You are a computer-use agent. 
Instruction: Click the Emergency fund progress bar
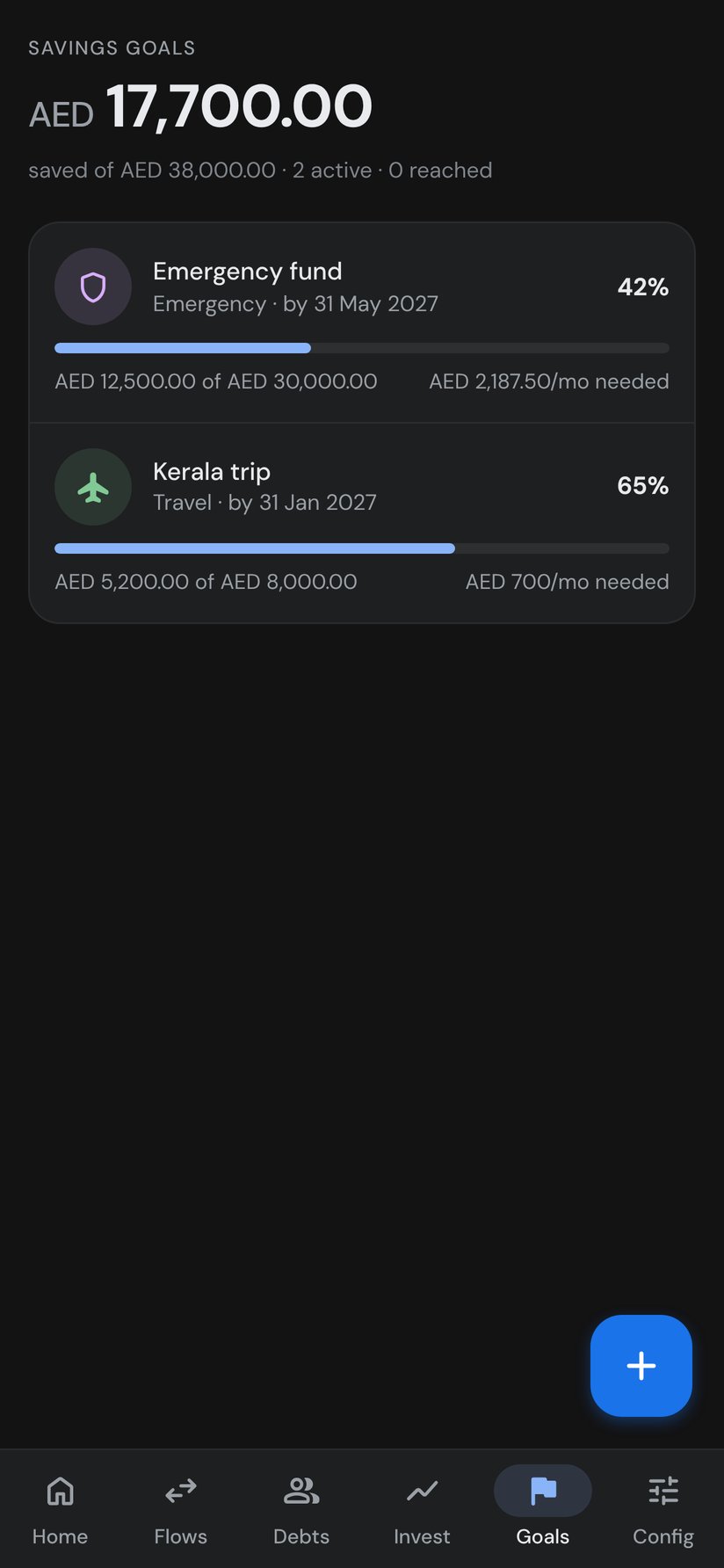click(362, 348)
